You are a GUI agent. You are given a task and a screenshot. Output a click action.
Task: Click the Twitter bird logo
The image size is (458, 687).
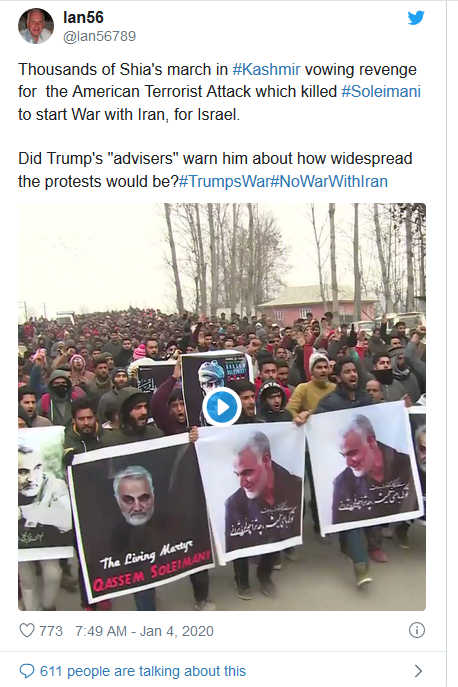point(416,18)
